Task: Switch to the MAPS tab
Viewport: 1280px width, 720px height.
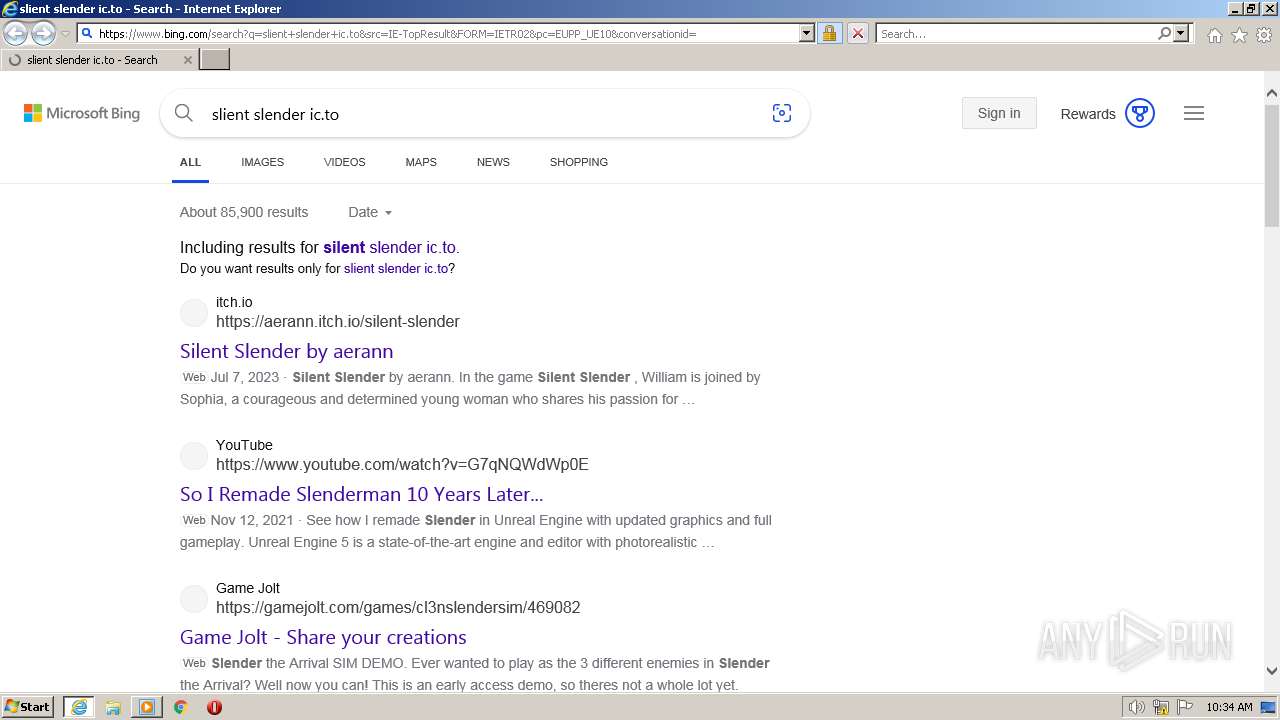Action: point(421,162)
